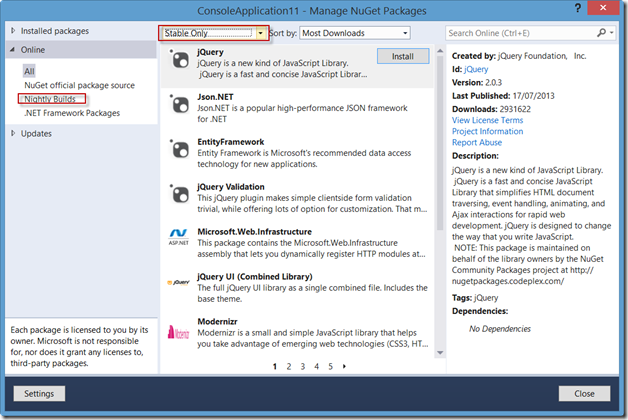
Task: Select .NET Framework Packages source
Action: 72,113
